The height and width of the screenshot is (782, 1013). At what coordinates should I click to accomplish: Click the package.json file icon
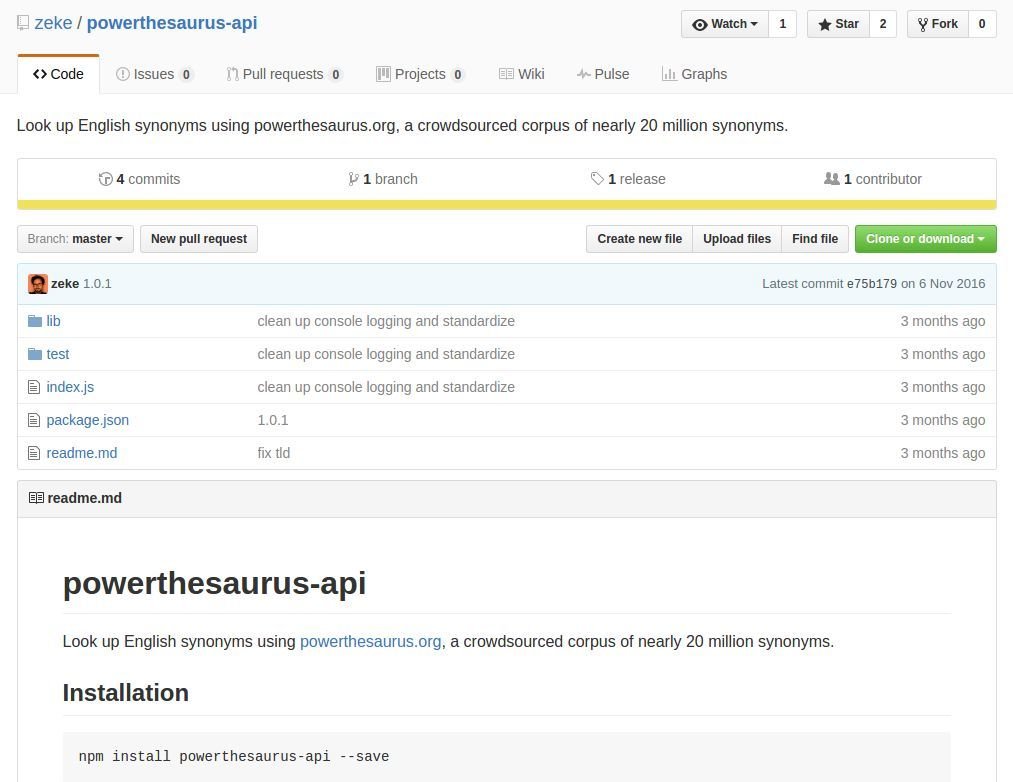34,420
